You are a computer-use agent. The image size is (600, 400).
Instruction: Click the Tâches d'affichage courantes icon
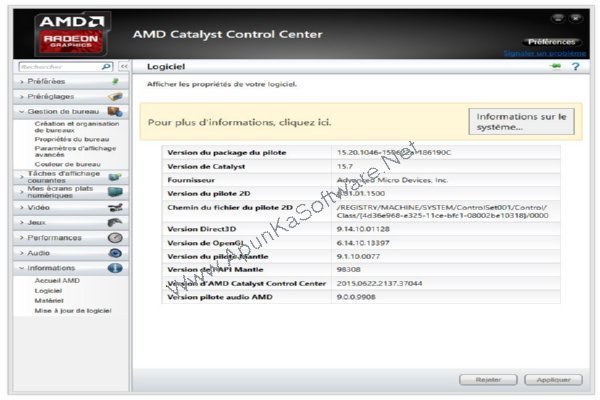tap(115, 177)
